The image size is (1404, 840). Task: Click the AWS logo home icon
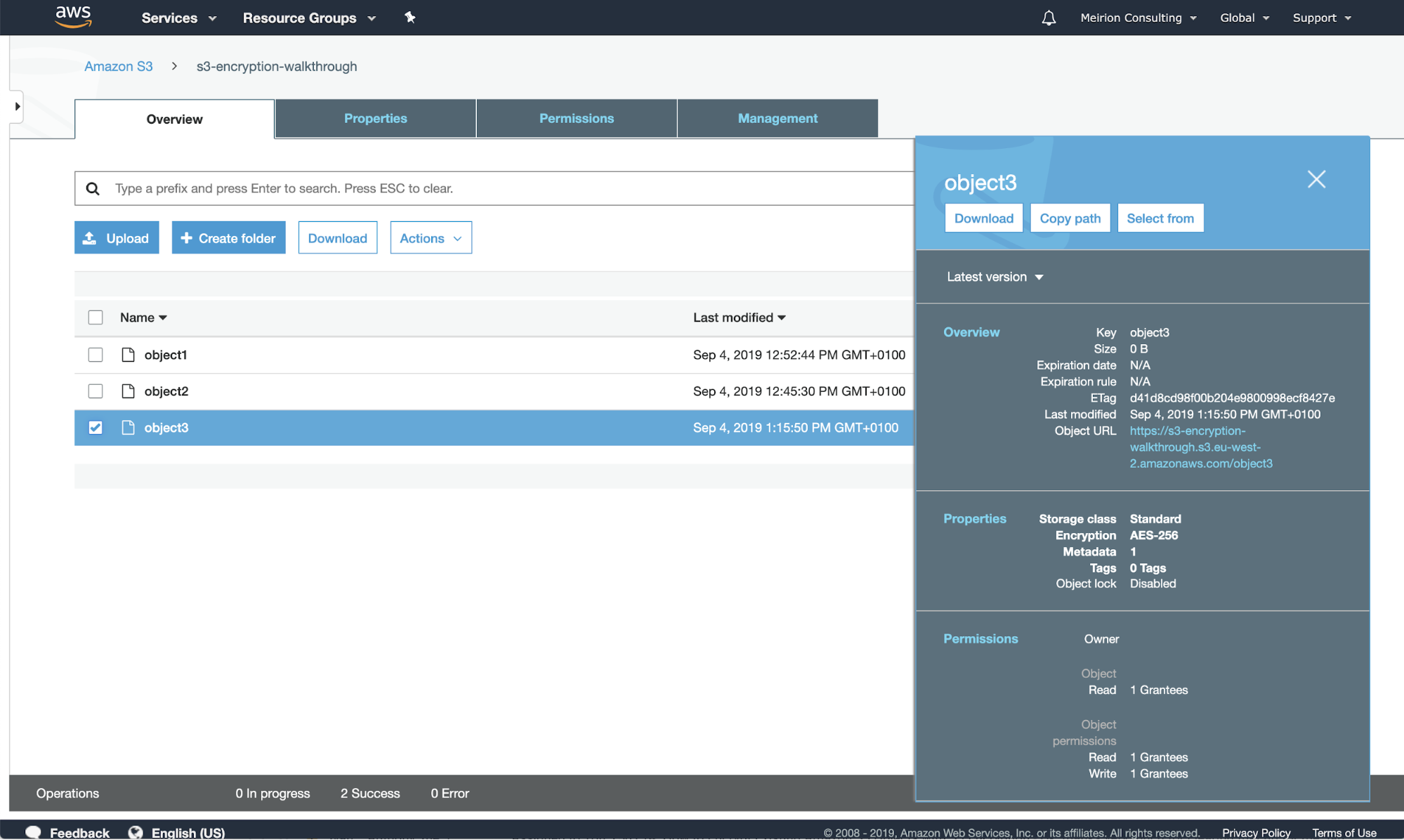click(73, 17)
